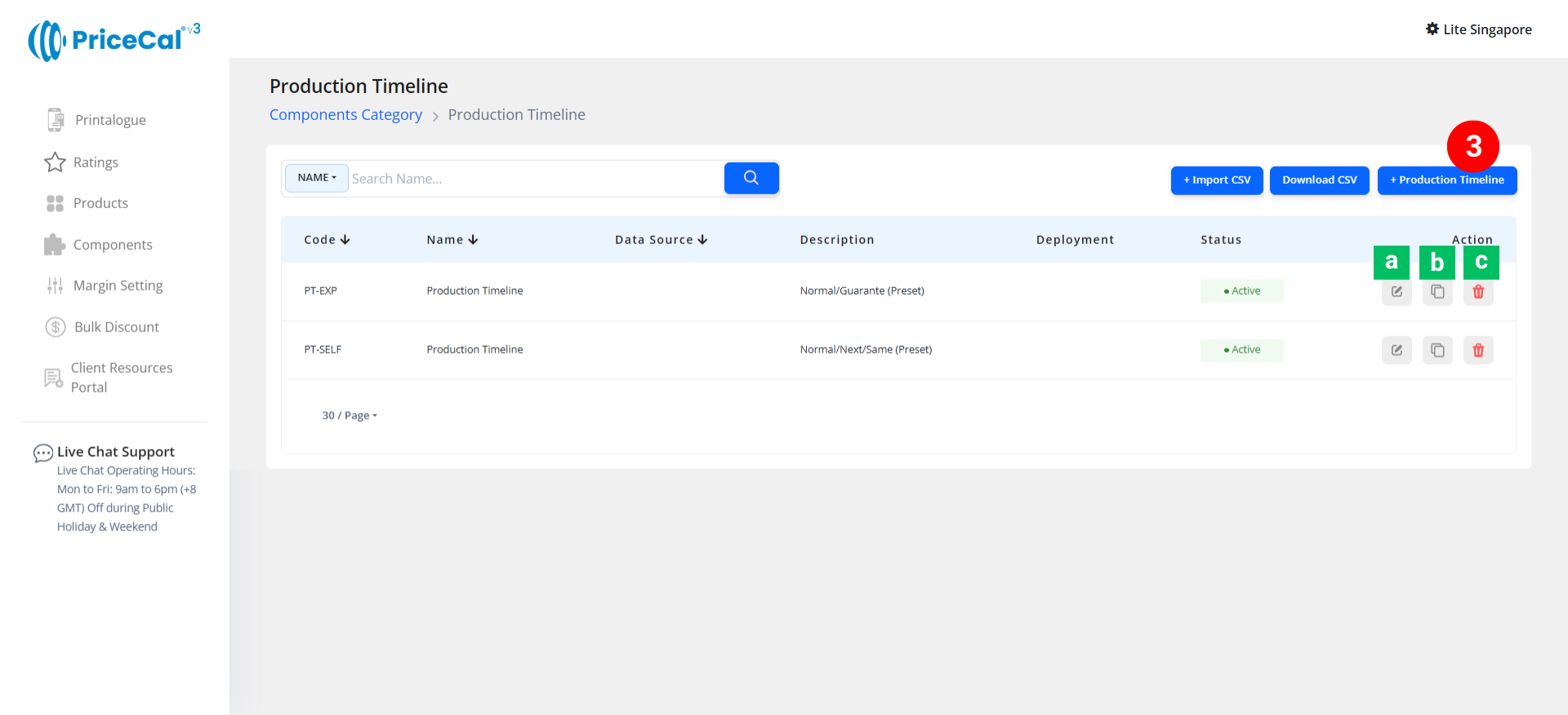Copy the PT-SELF row entry

1437,350
